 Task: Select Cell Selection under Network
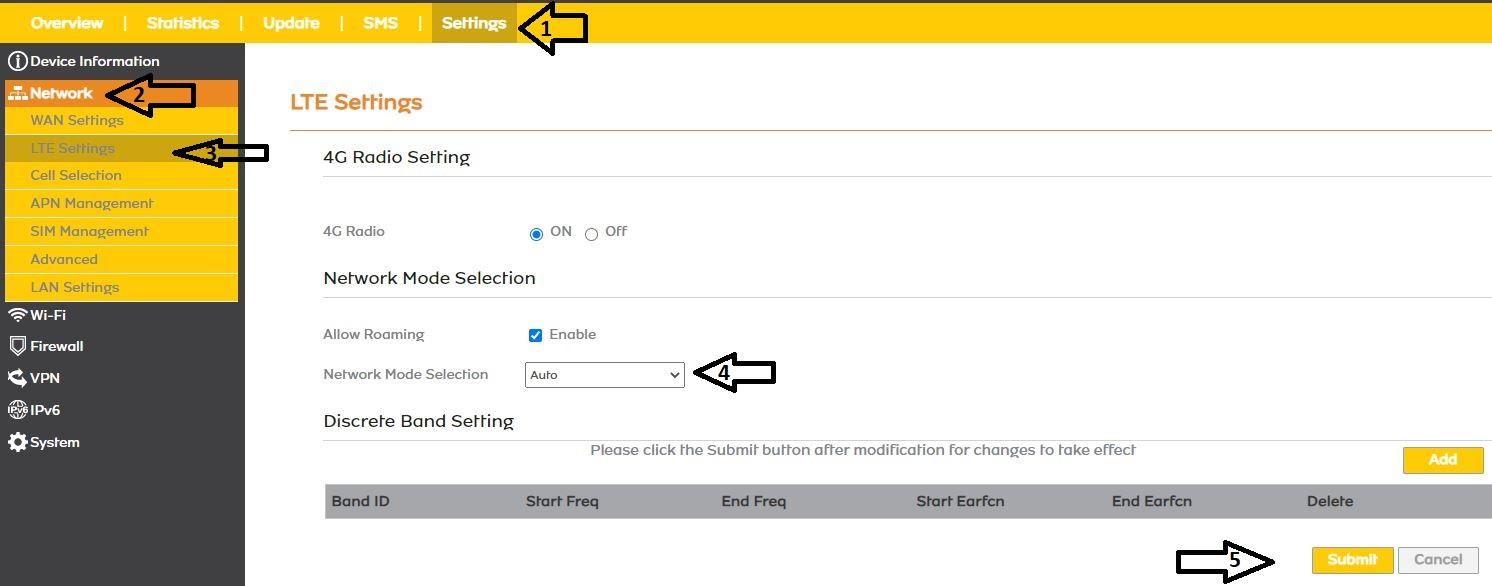point(76,176)
